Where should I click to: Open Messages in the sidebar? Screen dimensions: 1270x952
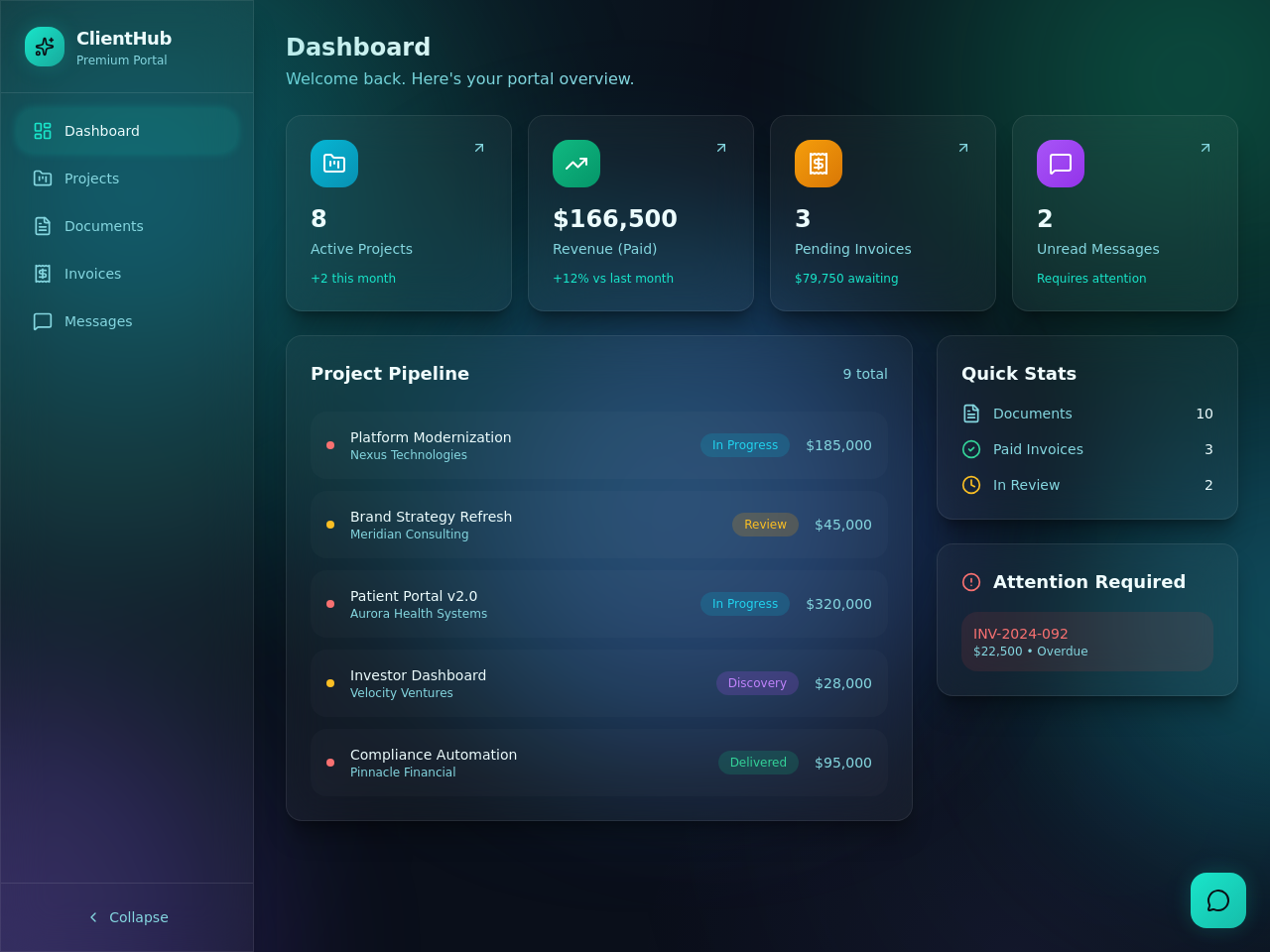pyautogui.click(x=127, y=321)
